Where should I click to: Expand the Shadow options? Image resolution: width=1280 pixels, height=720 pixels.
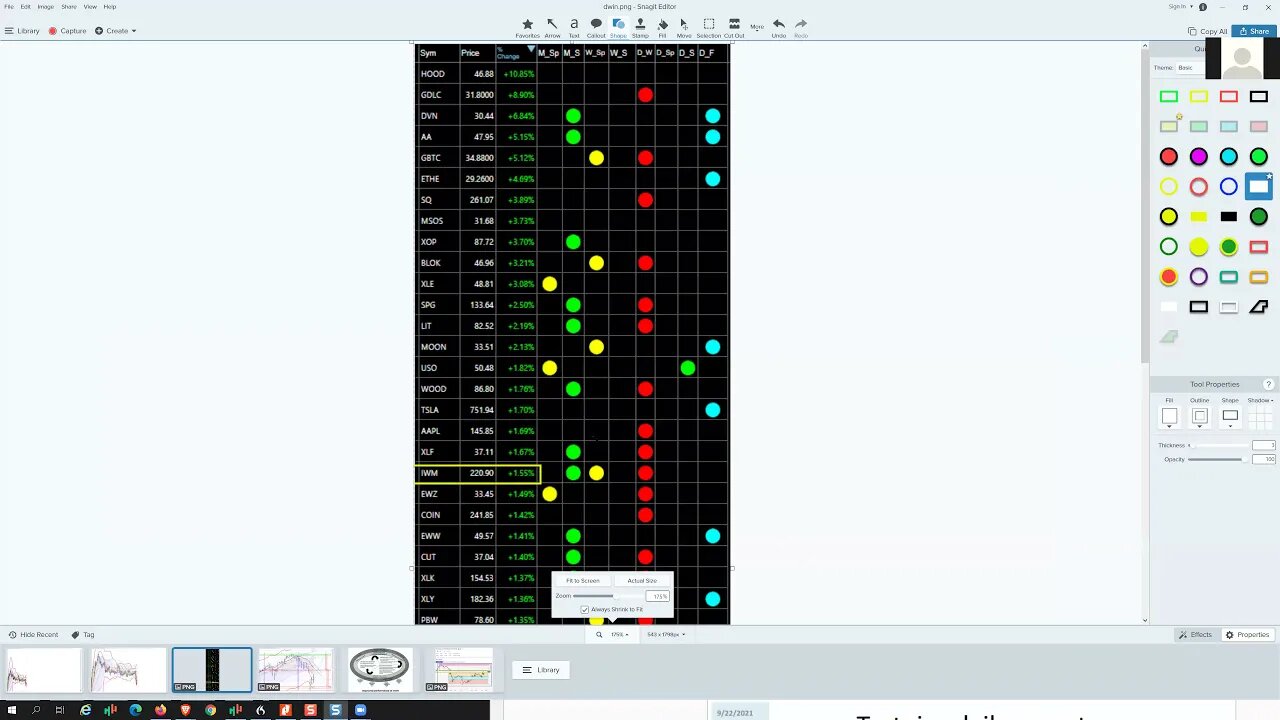1260,400
